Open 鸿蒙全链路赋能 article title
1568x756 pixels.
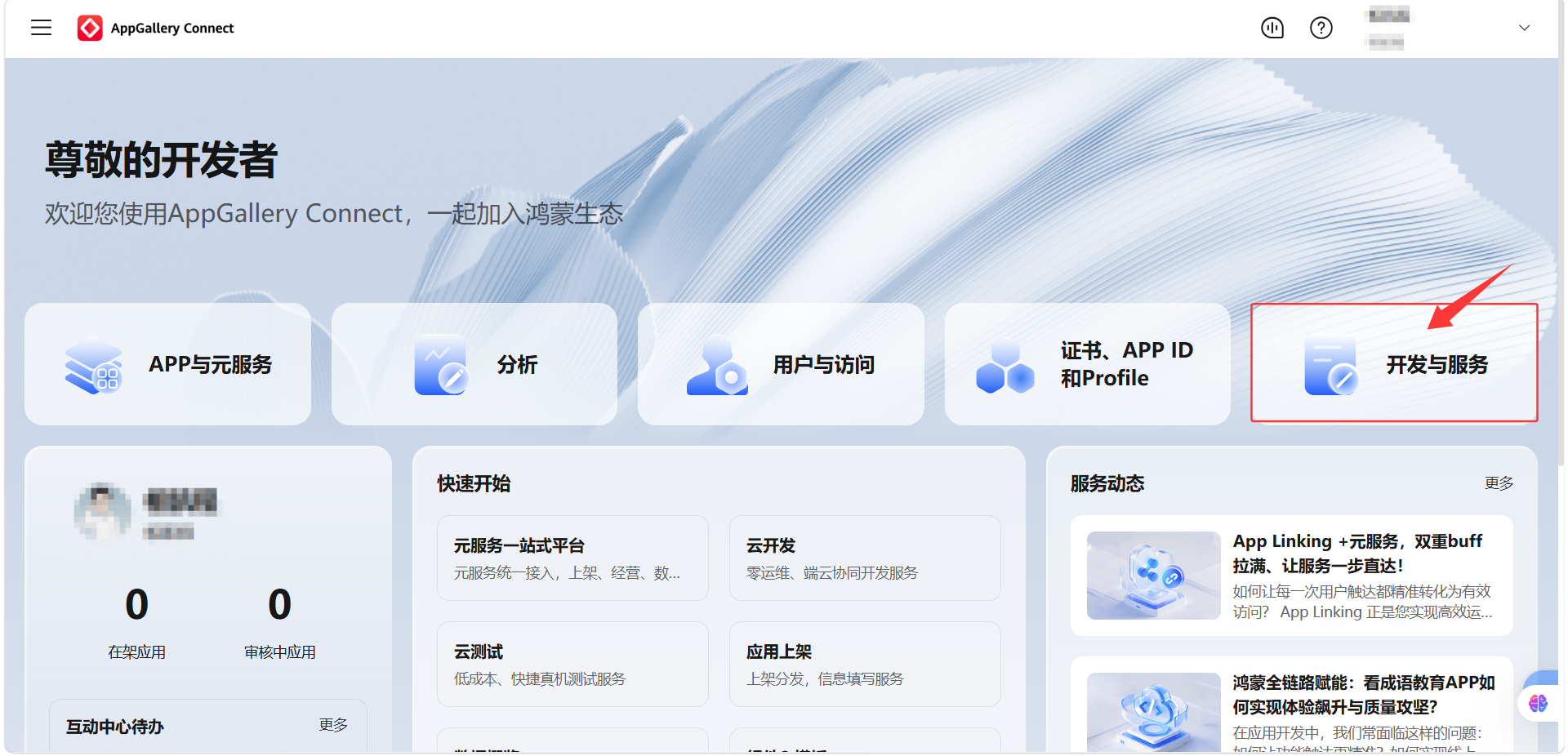click(x=1363, y=694)
